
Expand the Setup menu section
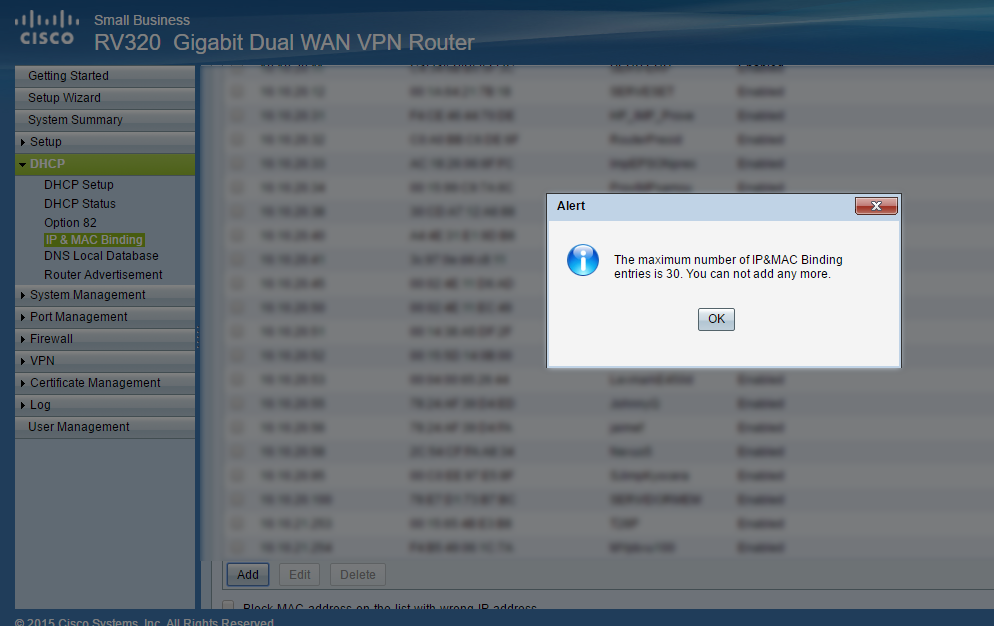[x=23, y=142]
